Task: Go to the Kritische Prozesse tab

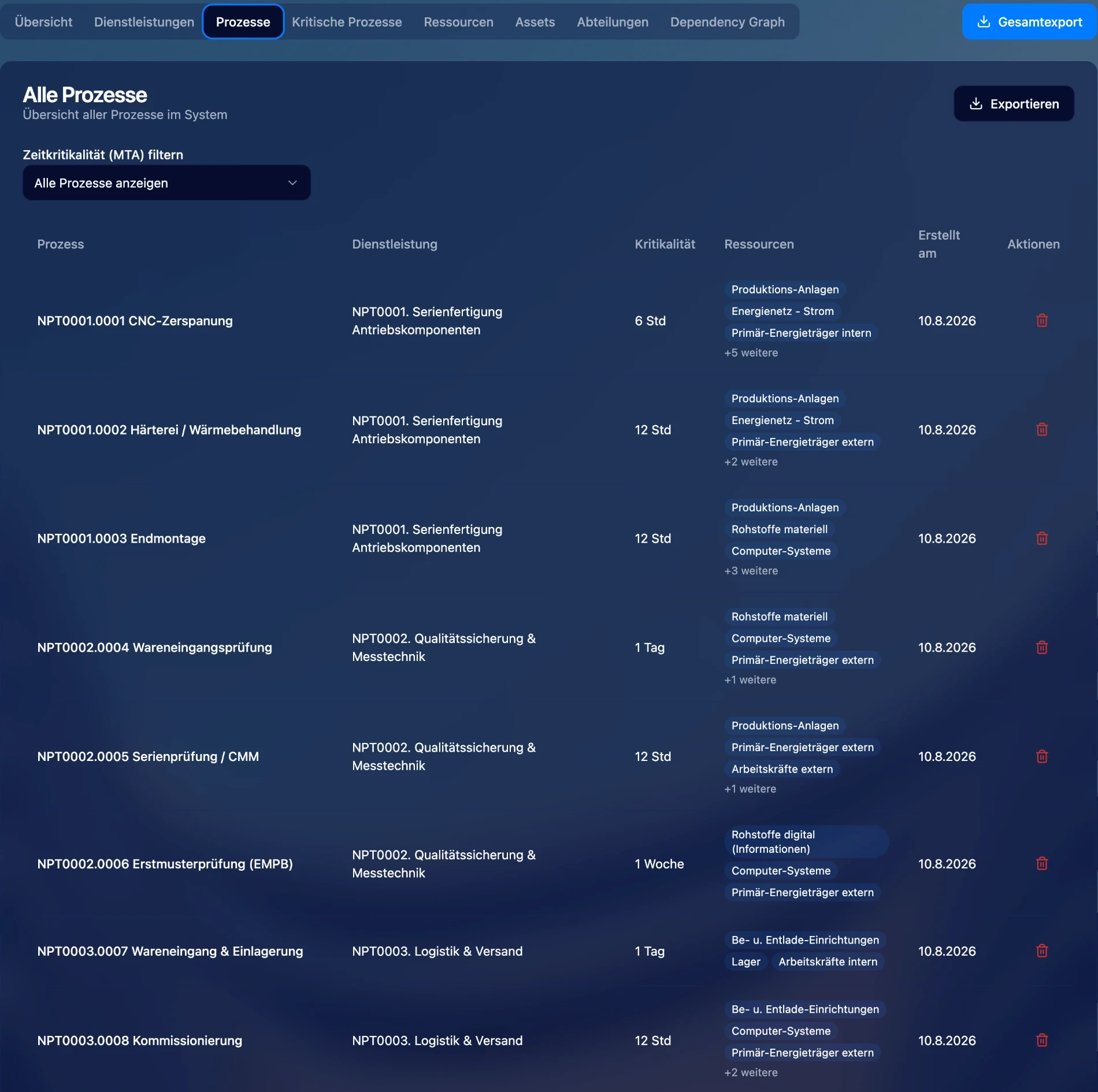Action: tap(347, 22)
